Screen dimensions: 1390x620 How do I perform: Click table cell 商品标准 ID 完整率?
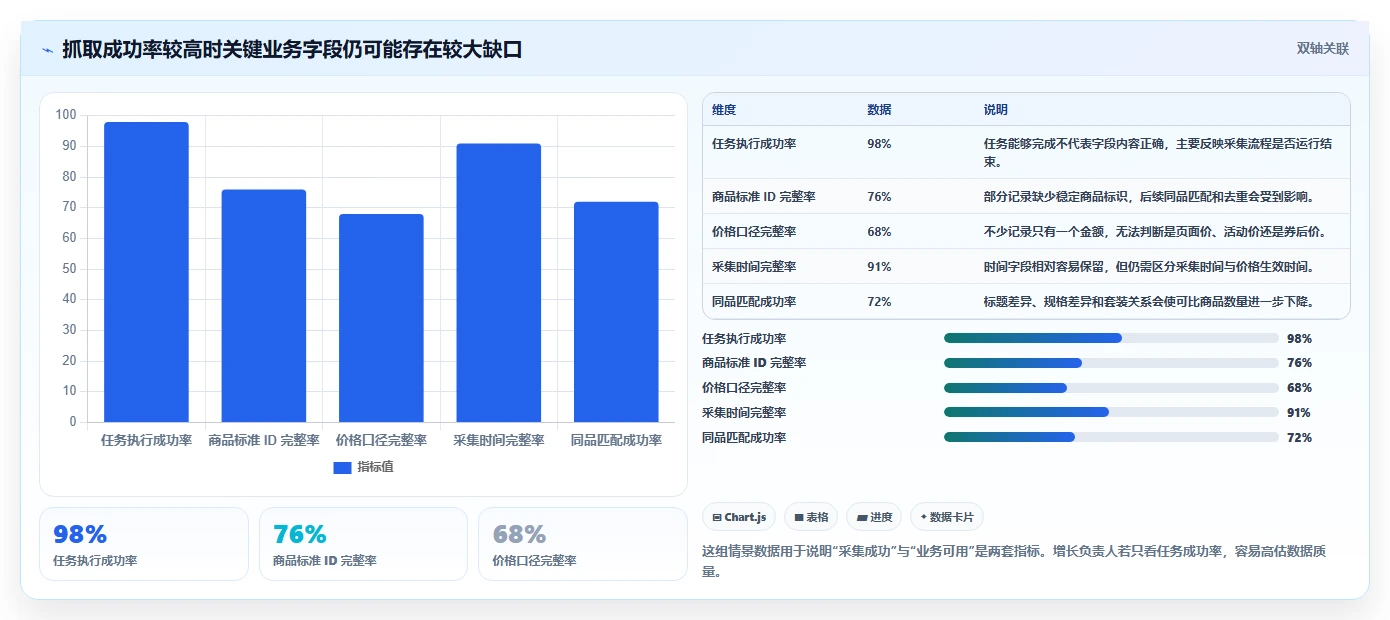tap(763, 197)
